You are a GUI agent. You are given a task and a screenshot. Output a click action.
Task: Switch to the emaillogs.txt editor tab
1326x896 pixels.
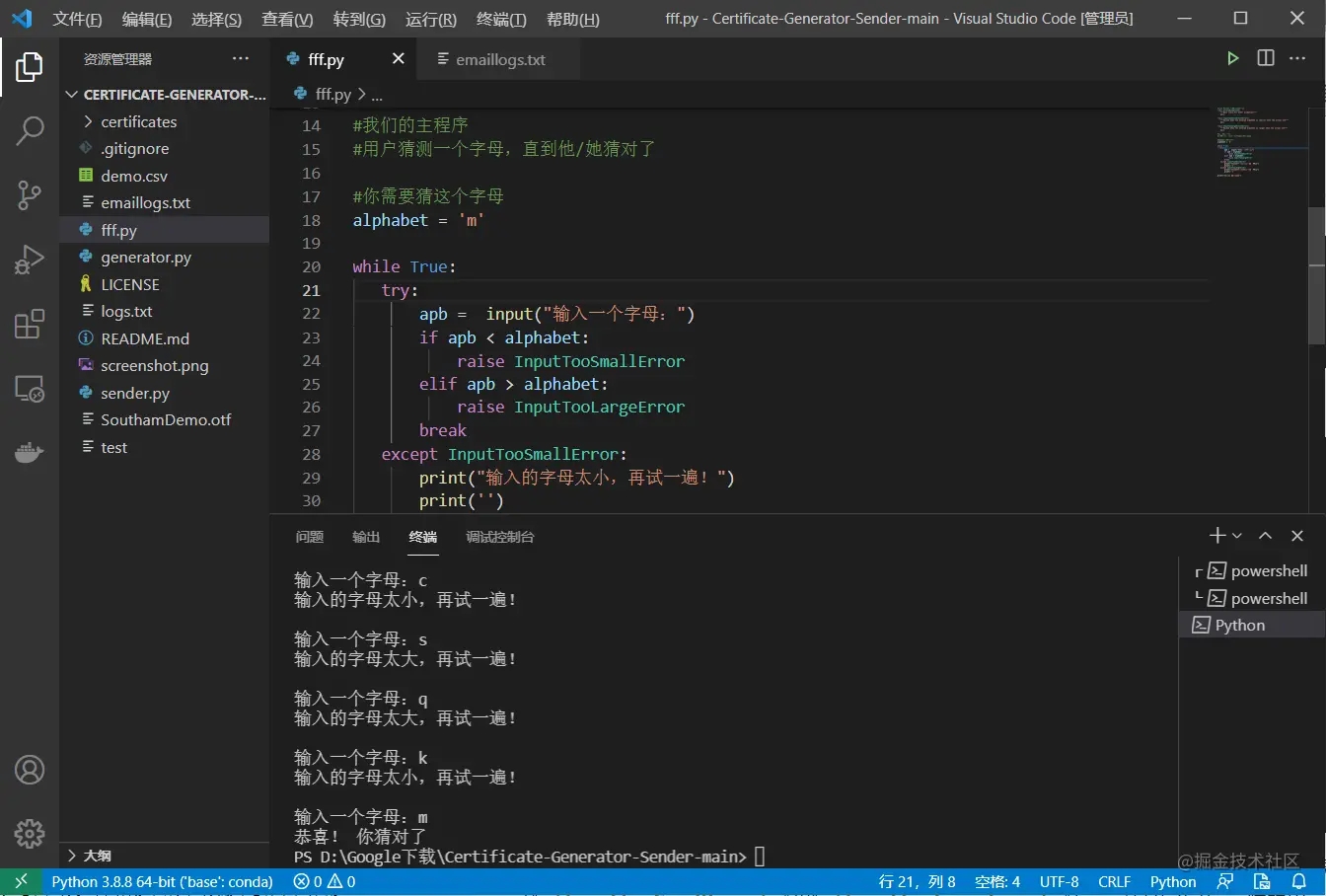pos(499,59)
